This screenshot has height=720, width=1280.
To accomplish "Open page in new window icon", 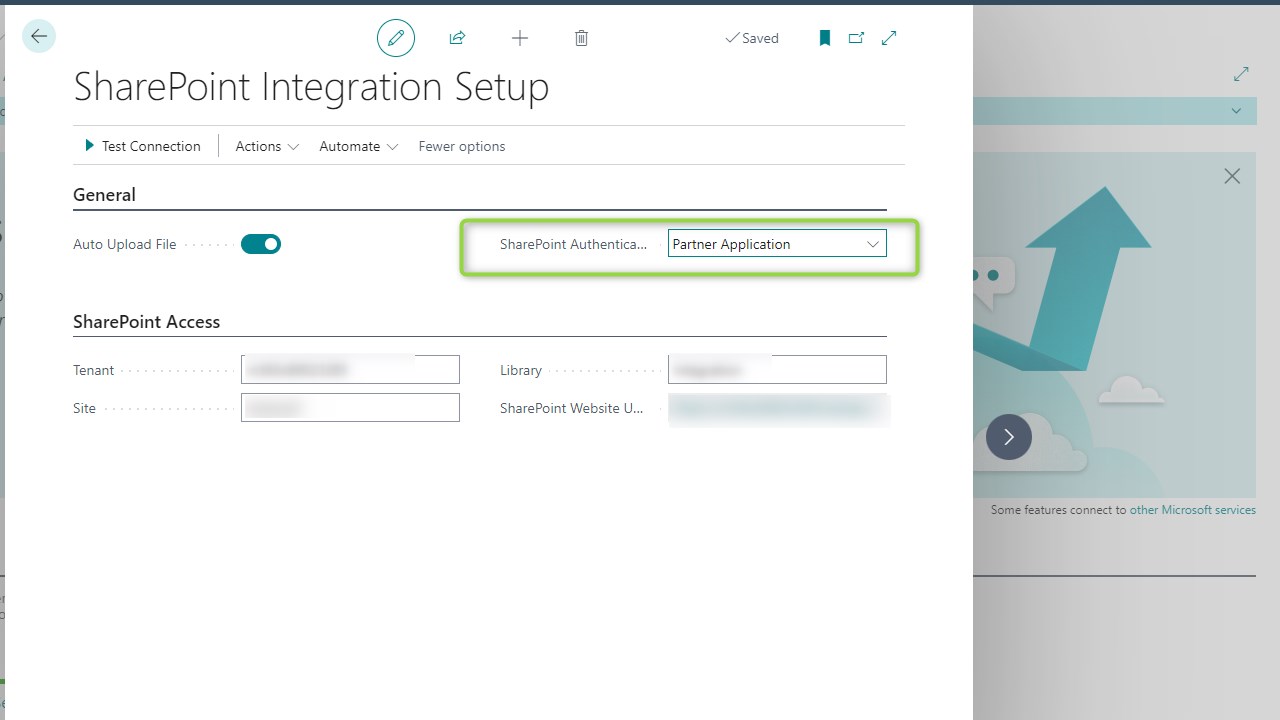I will (x=856, y=38).
